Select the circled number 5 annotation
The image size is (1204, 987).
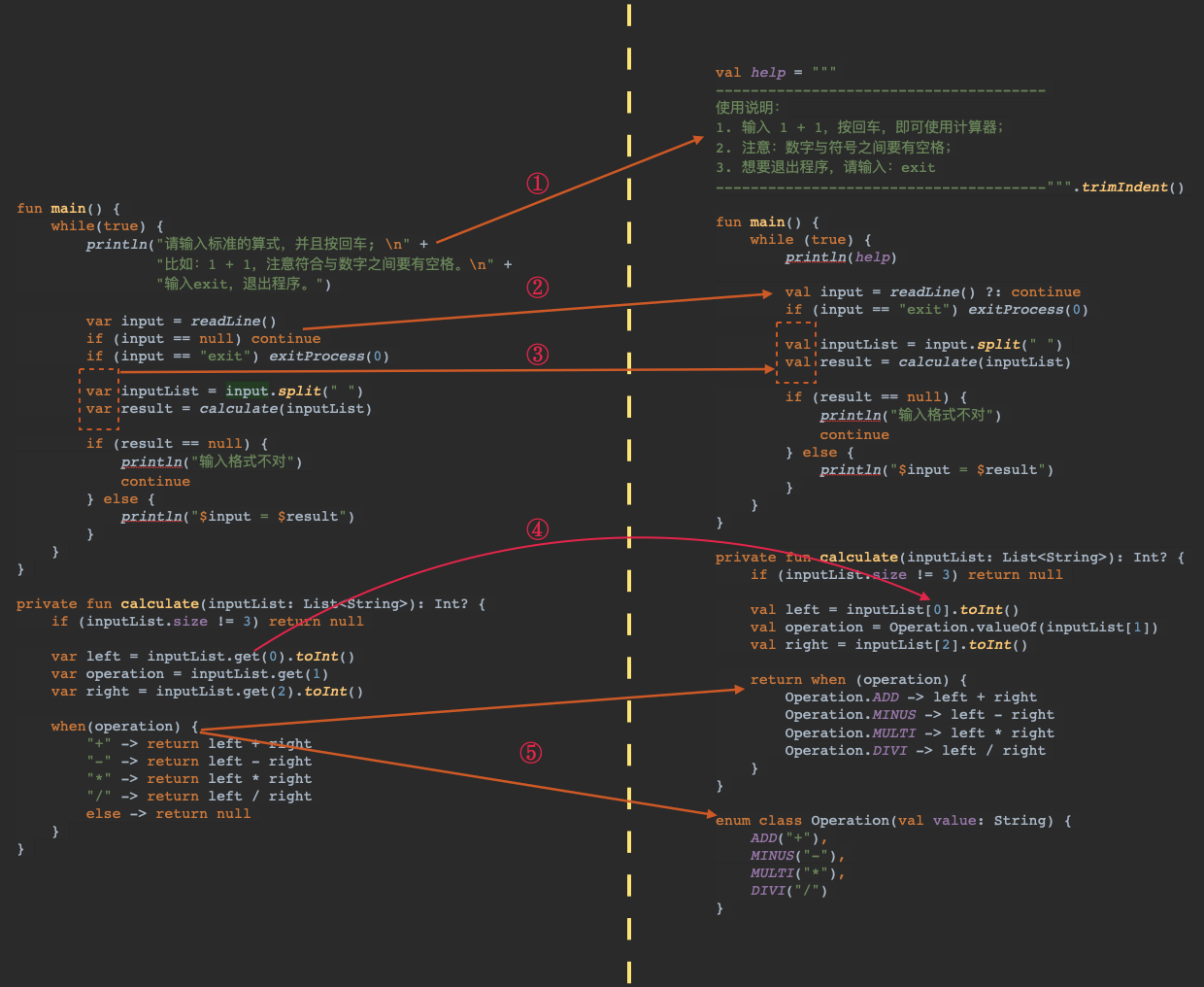pos(530,753)
